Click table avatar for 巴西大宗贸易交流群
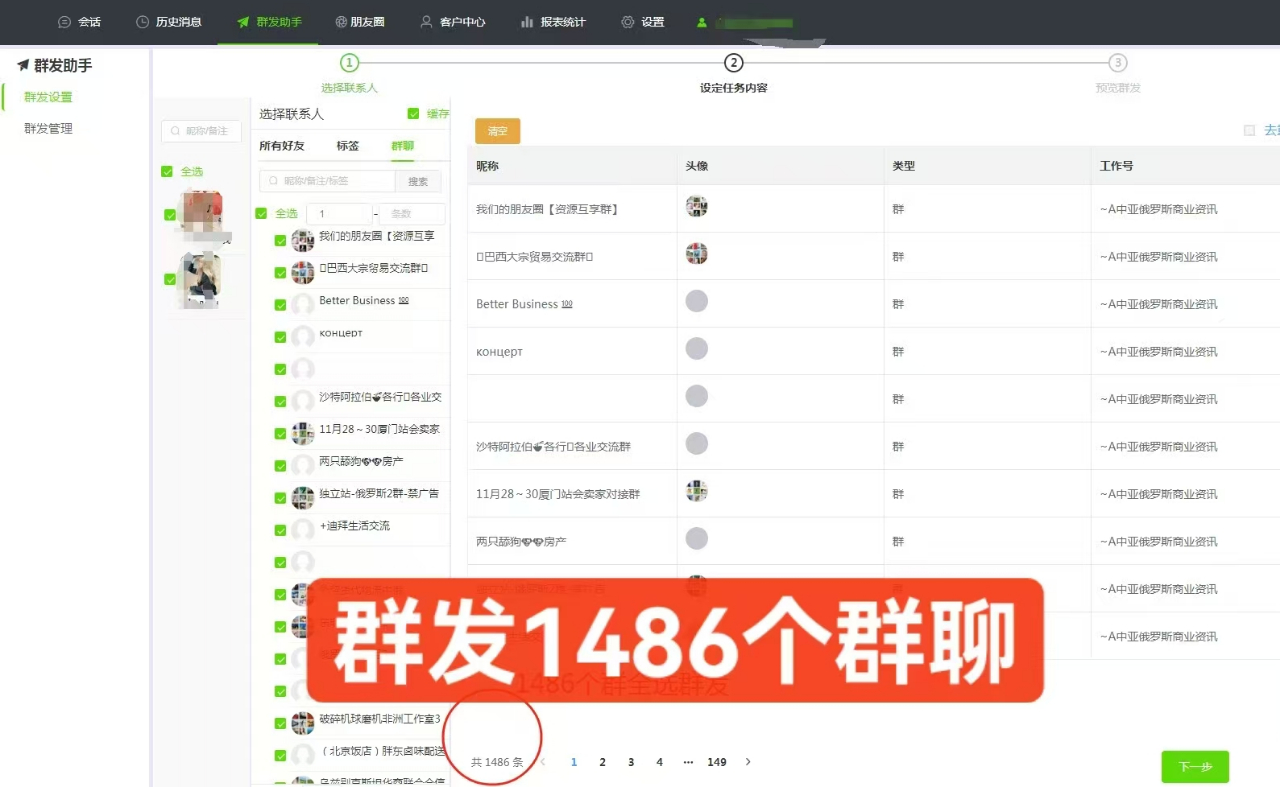 tap(697, 253)
